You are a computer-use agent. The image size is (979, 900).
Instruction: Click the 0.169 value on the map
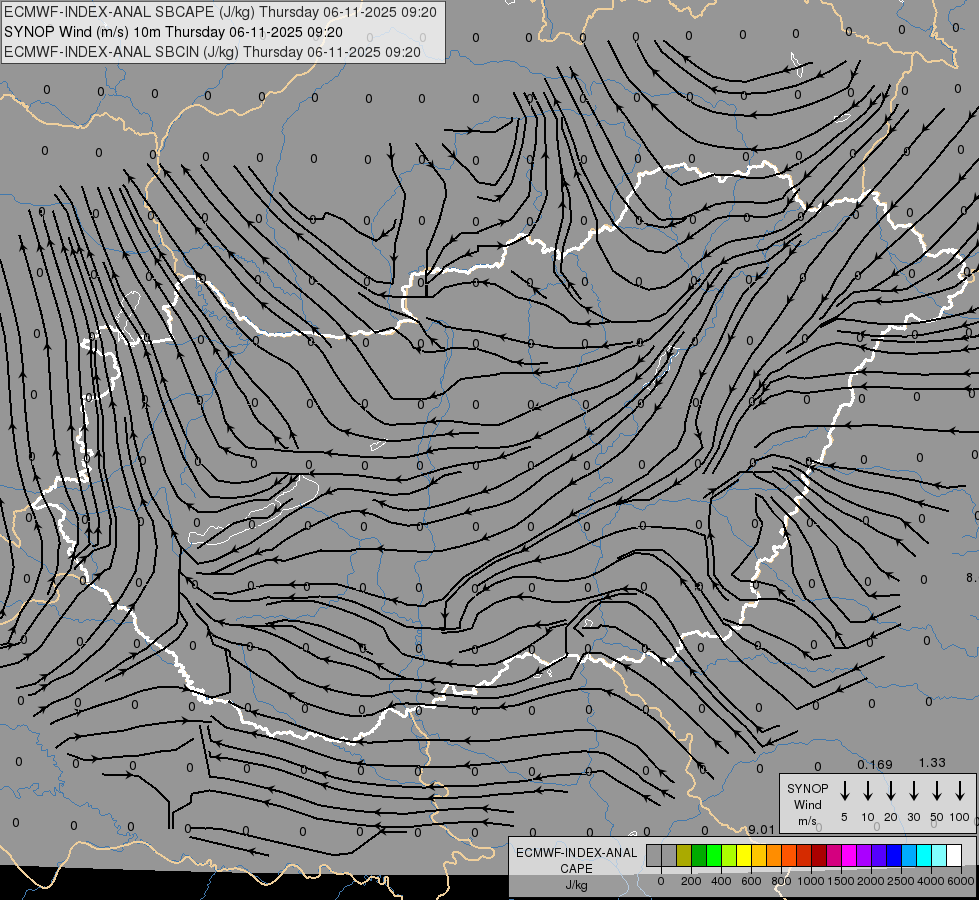875,764
